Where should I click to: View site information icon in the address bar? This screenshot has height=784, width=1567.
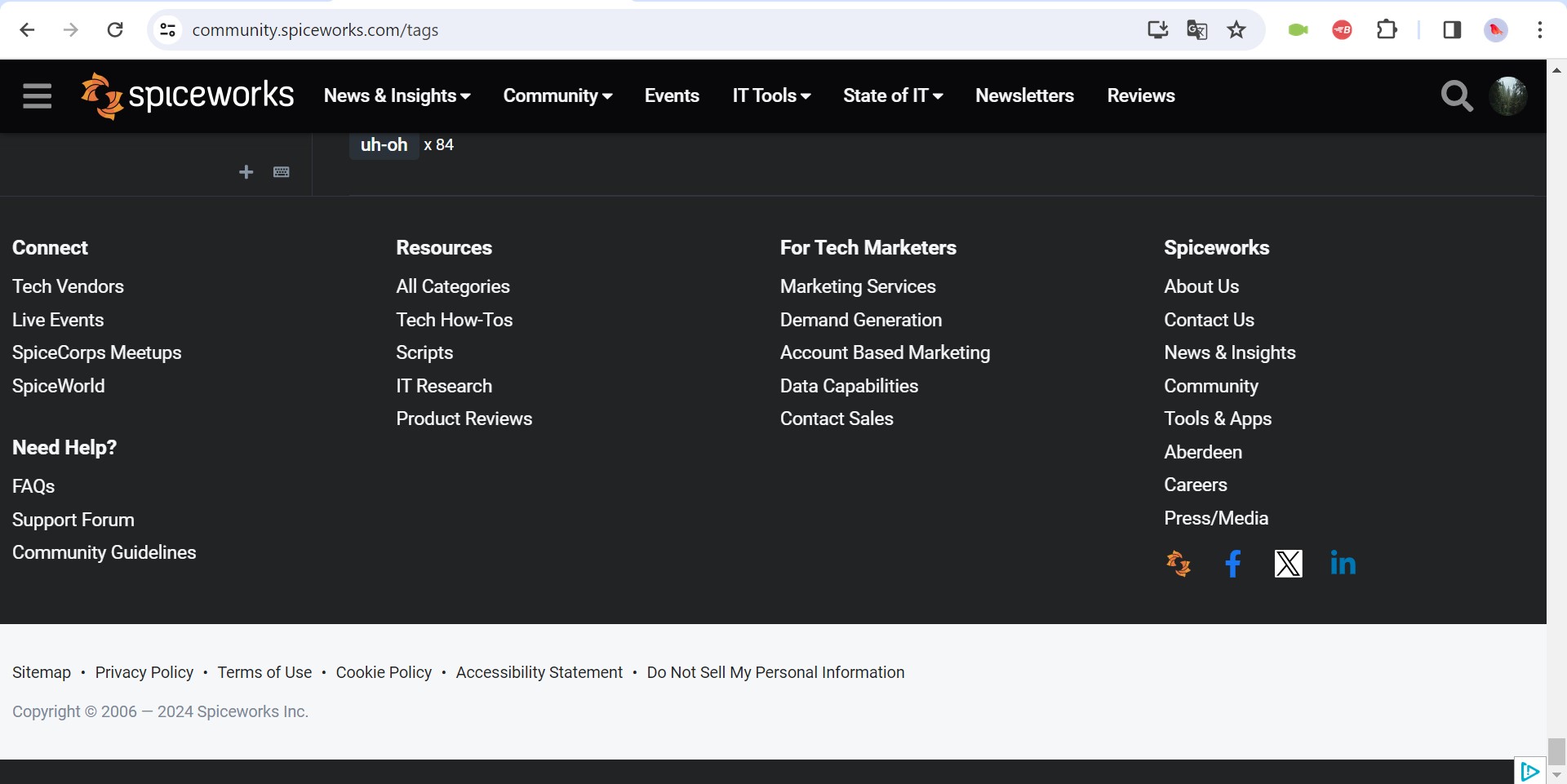pyautogui.click(x=167, y=30)
